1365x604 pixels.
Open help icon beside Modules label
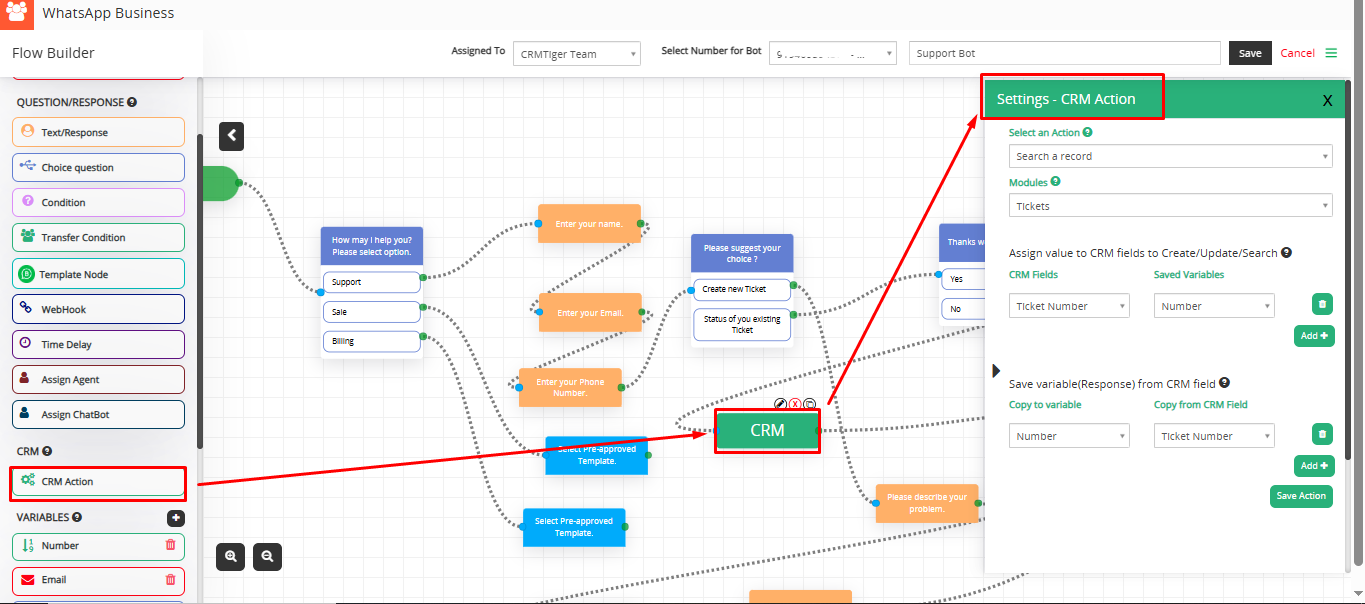(1055, 182)
